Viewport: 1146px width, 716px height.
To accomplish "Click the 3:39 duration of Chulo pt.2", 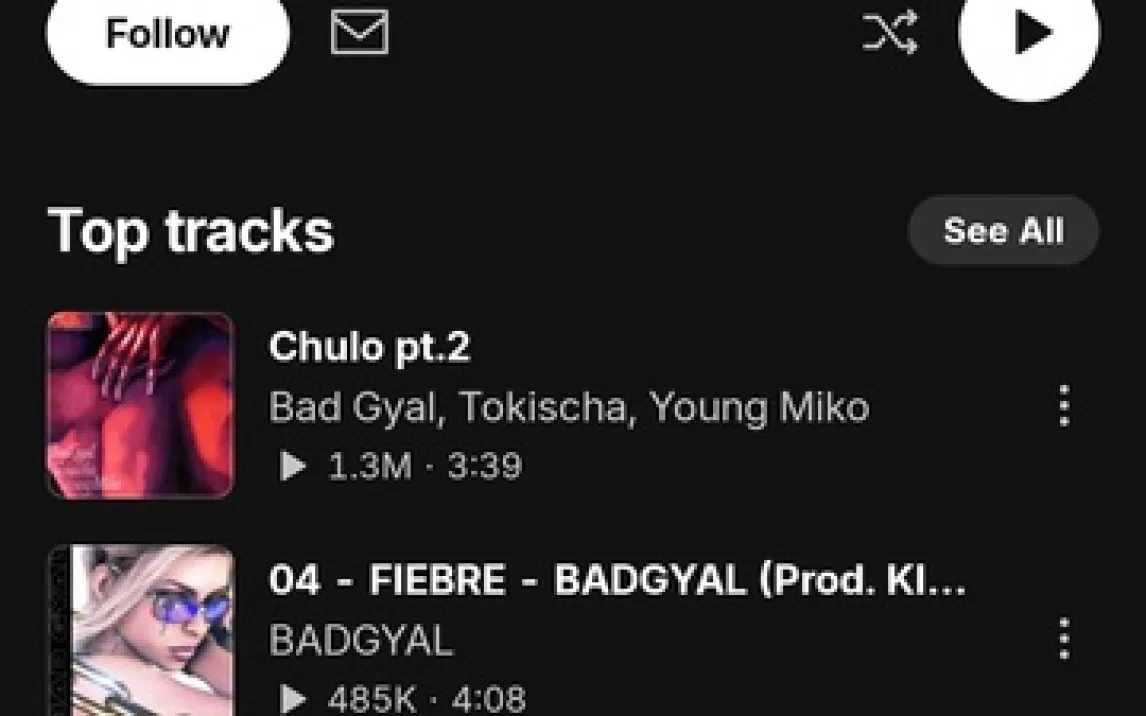I will pyautogui.click(x=485, y=466).
